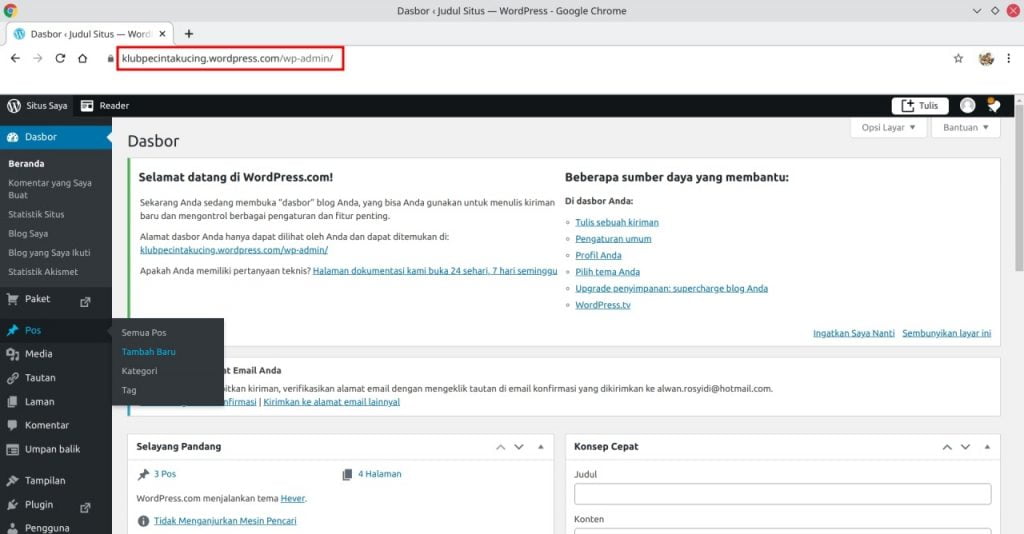Open Kategori from Pos submenu
Image resolution: width=1024 pixels, height=534 pixels.
tap(139, 371)
